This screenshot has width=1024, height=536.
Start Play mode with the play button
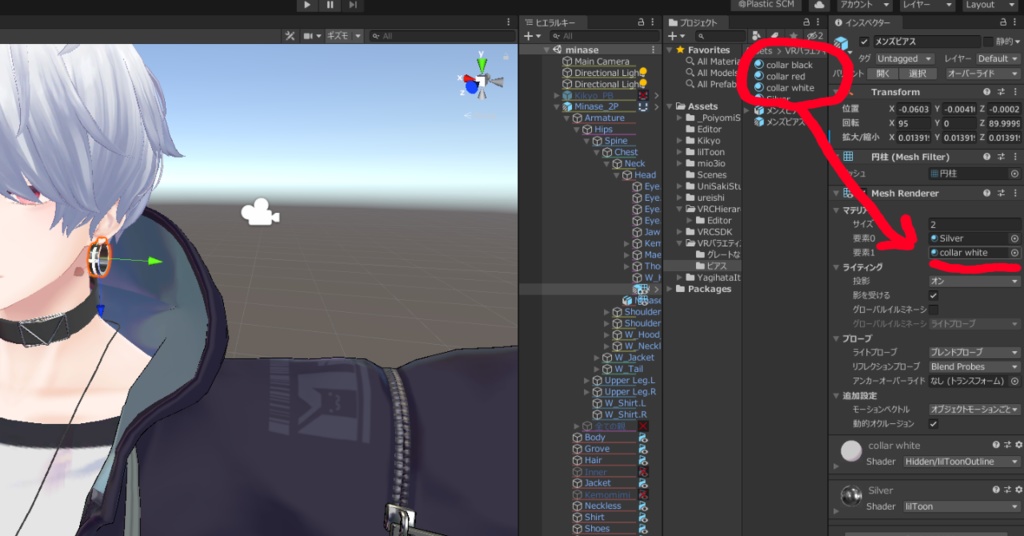tap(306, 5)
